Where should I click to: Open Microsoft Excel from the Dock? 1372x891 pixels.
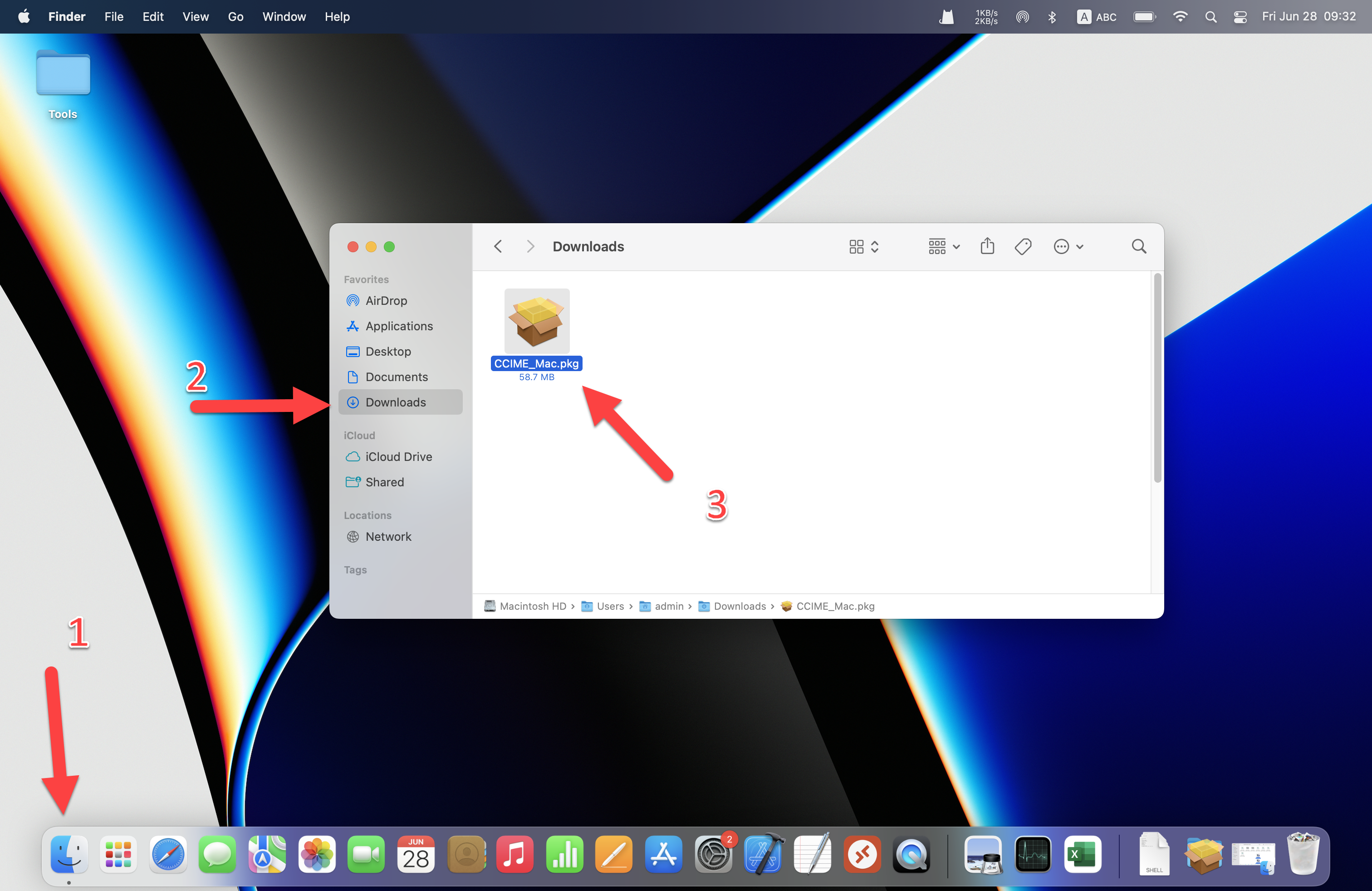pyautogui.click(x=1082, y=854)
